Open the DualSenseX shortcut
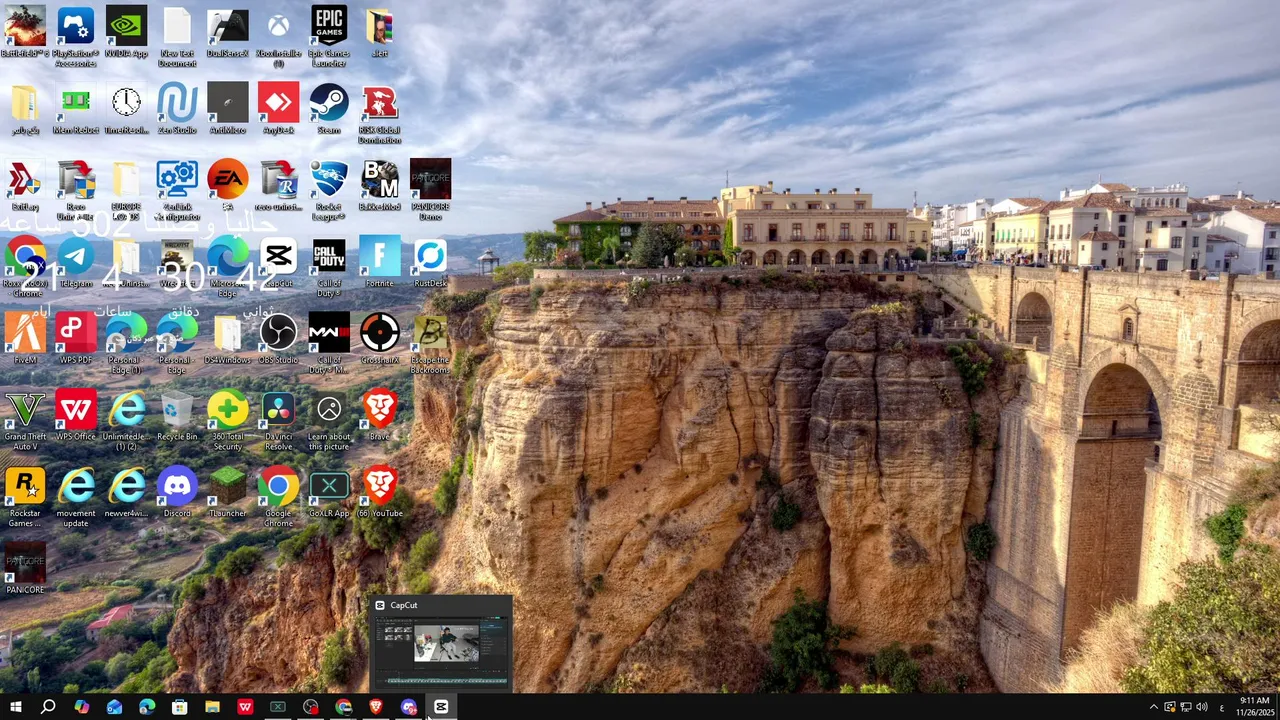 tap(228, 34)
